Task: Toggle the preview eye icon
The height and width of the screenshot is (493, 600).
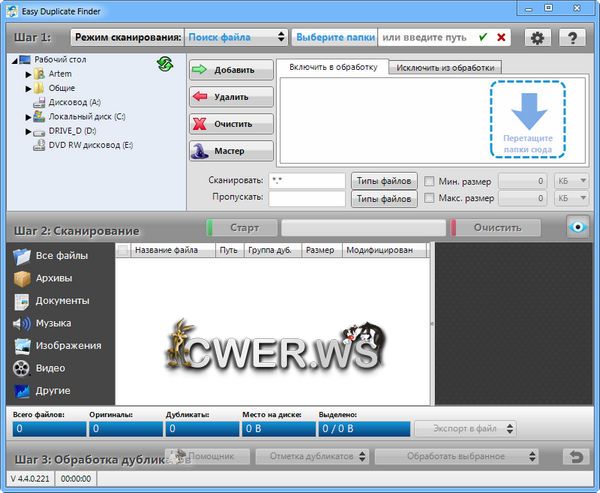Action: coord(577,227)
